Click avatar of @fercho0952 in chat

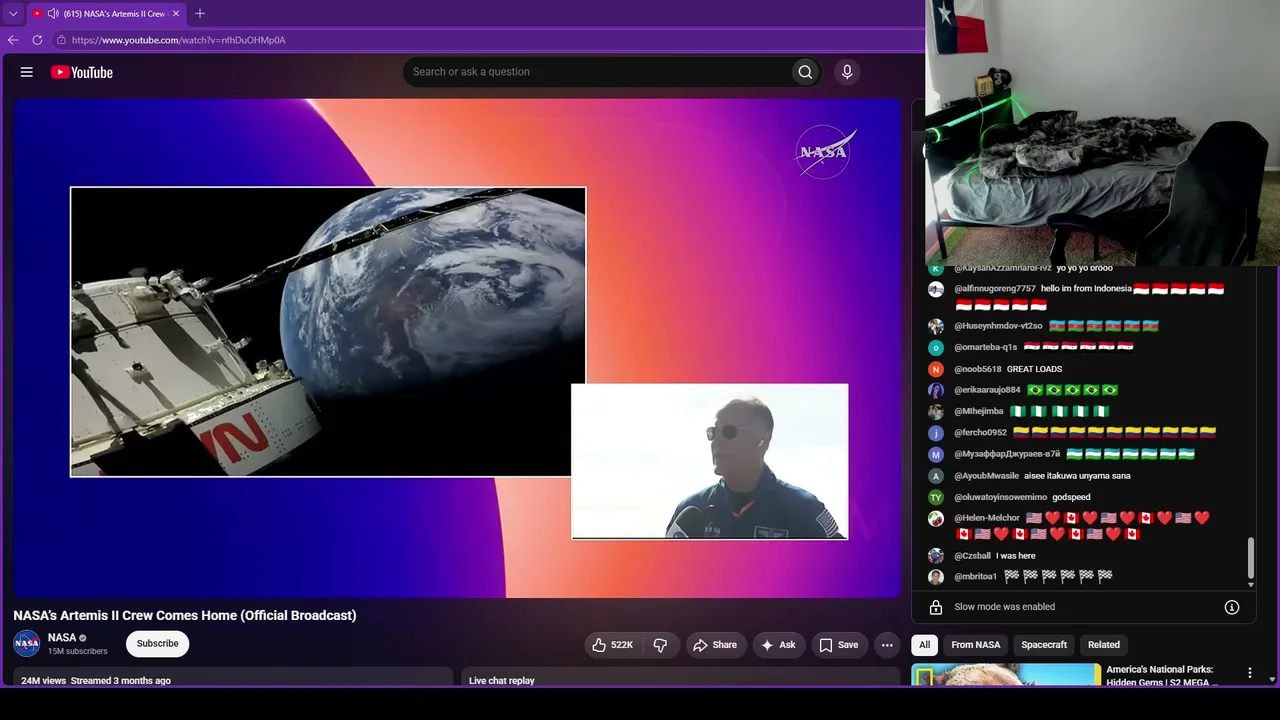[x=936, y=433]
